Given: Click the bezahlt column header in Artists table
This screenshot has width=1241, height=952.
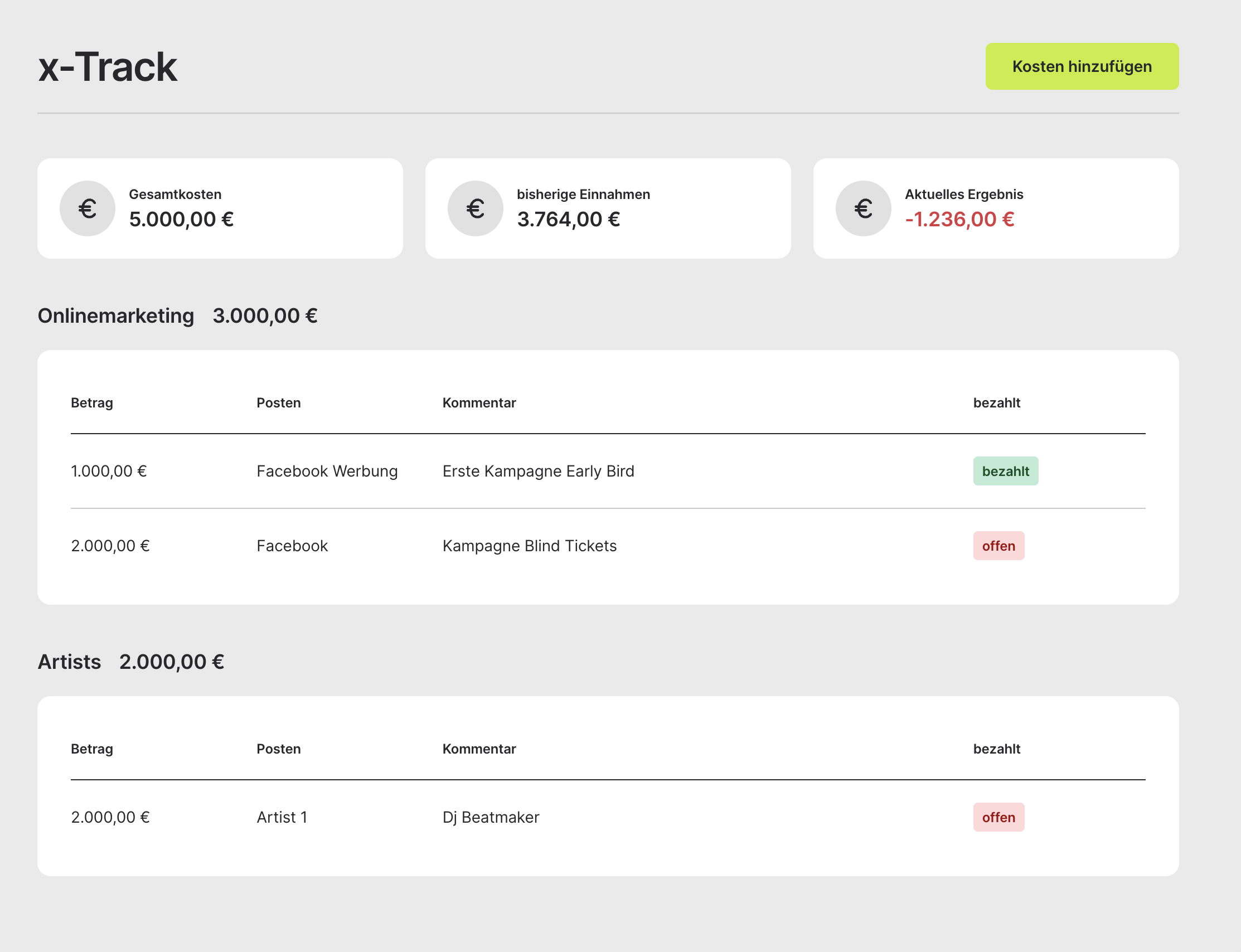Looking at the screenshot, I should 997,749.
